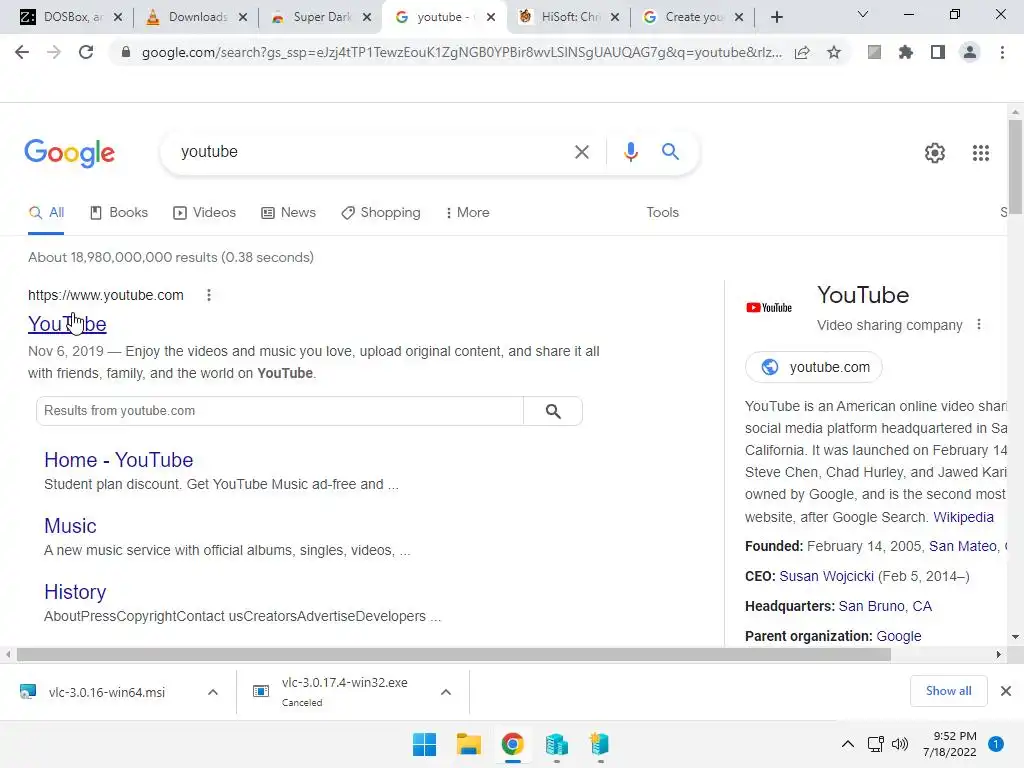The image size is (1024, 768).
Task: Click the Results from youtube.com field
Action: coord(280,411)
